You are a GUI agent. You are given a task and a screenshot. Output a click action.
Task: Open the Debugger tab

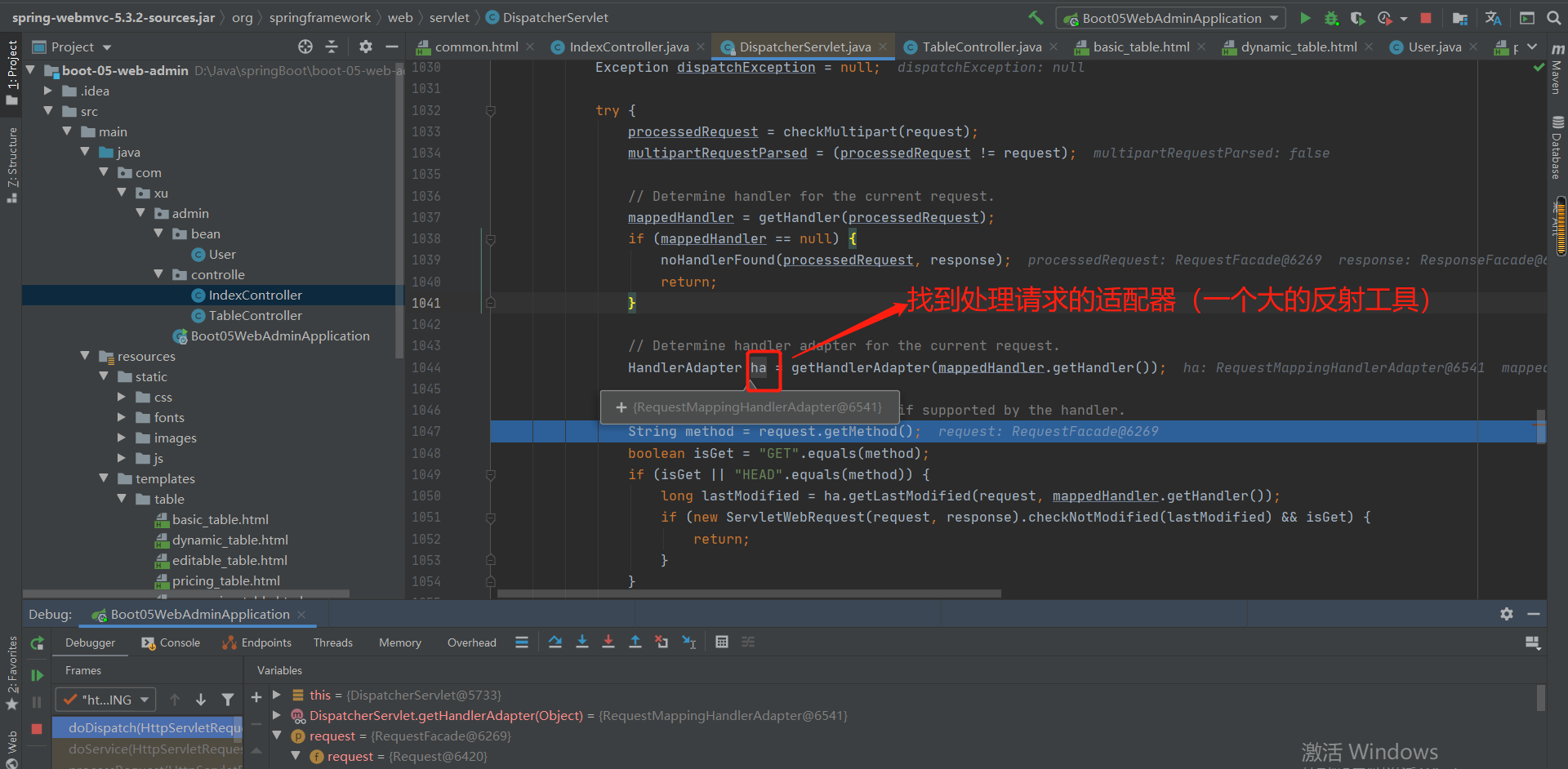coord(90,642)
